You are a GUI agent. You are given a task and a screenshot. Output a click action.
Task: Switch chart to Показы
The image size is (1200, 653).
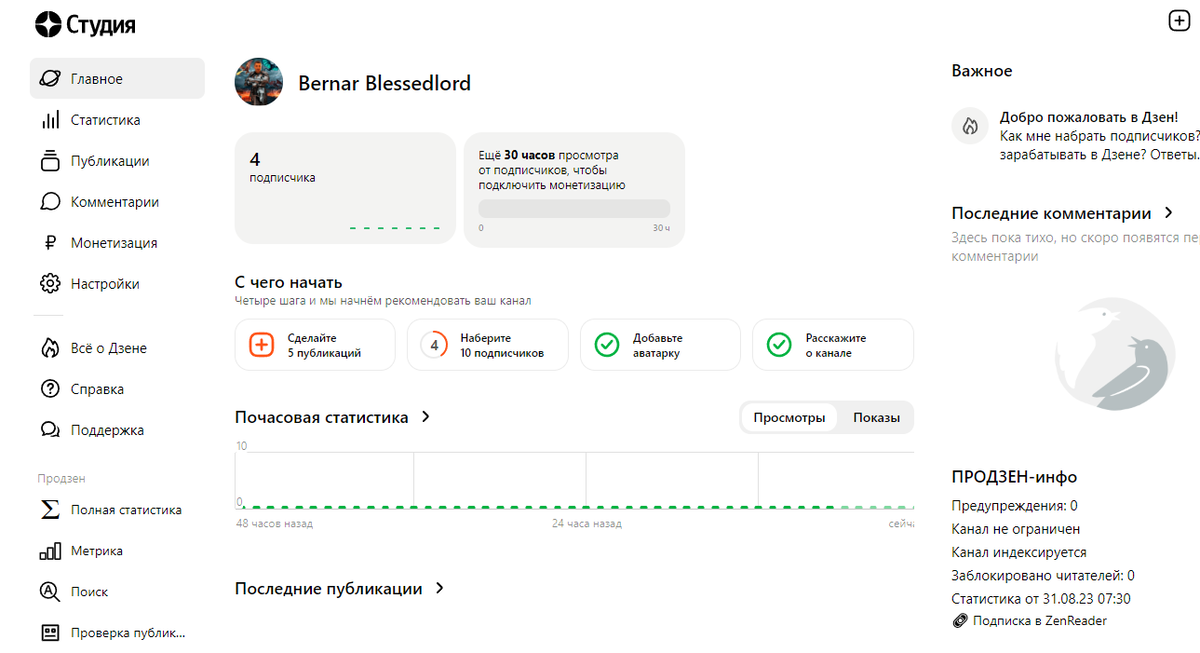tap(876, 418)
